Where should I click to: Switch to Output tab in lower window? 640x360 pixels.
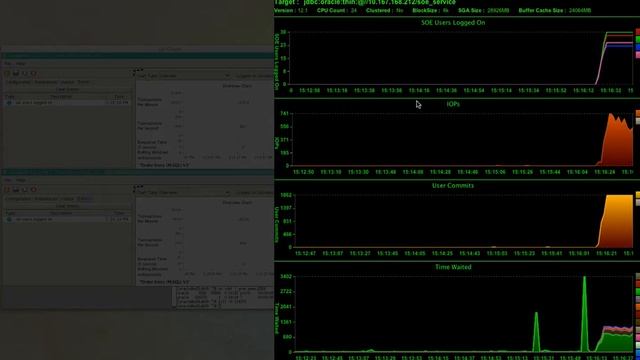67,199
